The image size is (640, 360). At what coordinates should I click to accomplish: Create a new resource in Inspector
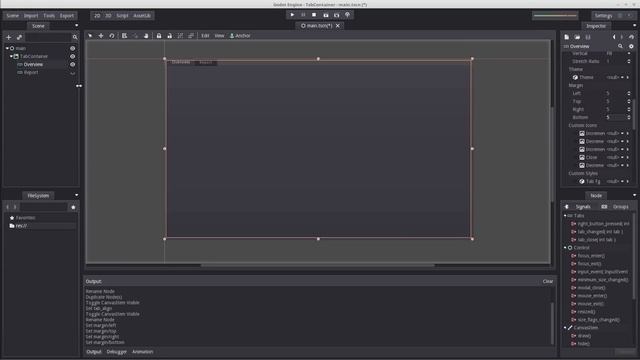click(x=567, y=37)
